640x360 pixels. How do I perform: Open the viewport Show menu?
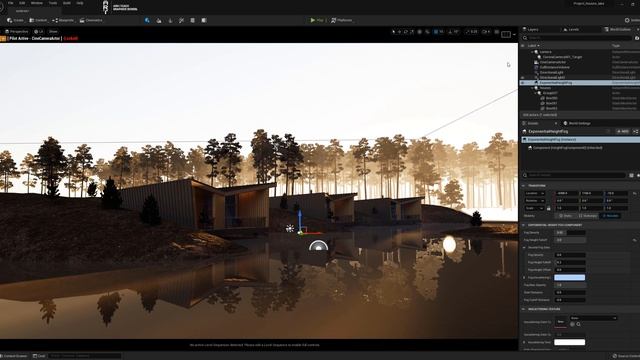pyautogui.click(x=53, y=31)
